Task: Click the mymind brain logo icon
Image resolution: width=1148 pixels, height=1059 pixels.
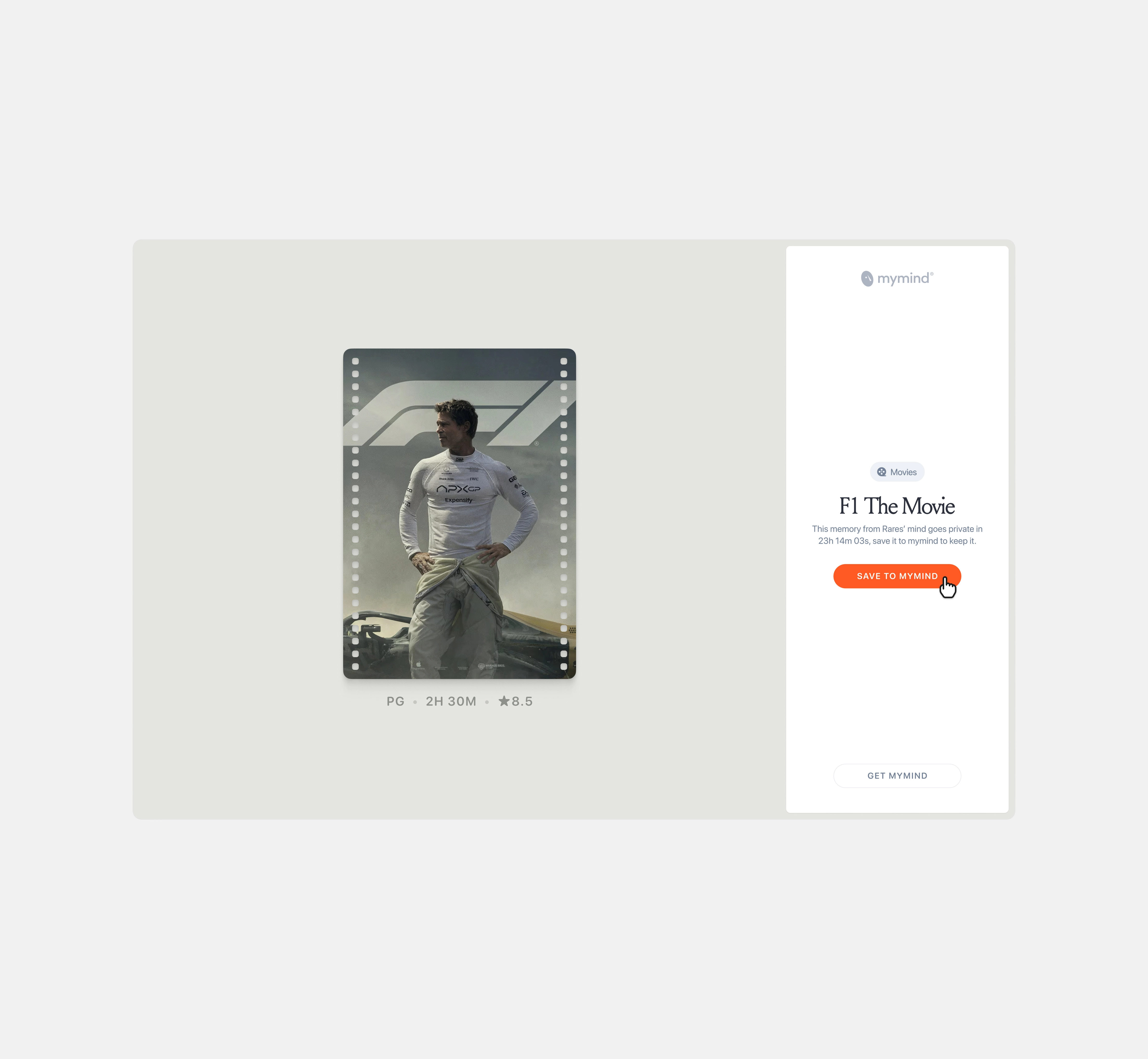Action: point(867,279)
